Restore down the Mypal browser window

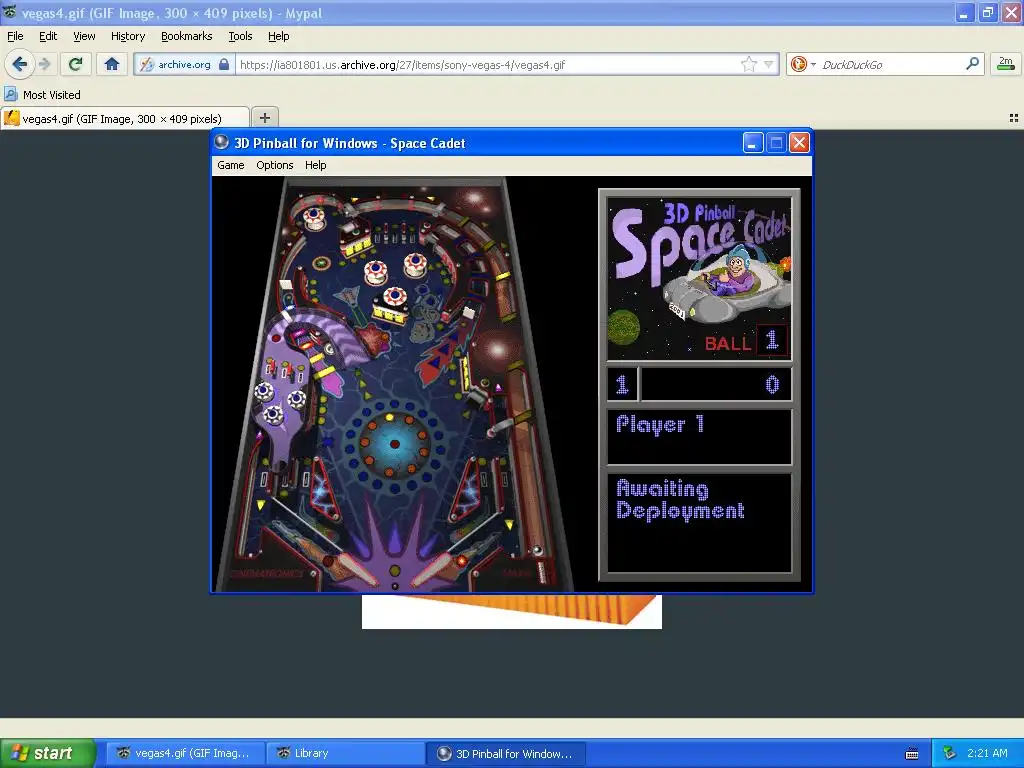988,12
